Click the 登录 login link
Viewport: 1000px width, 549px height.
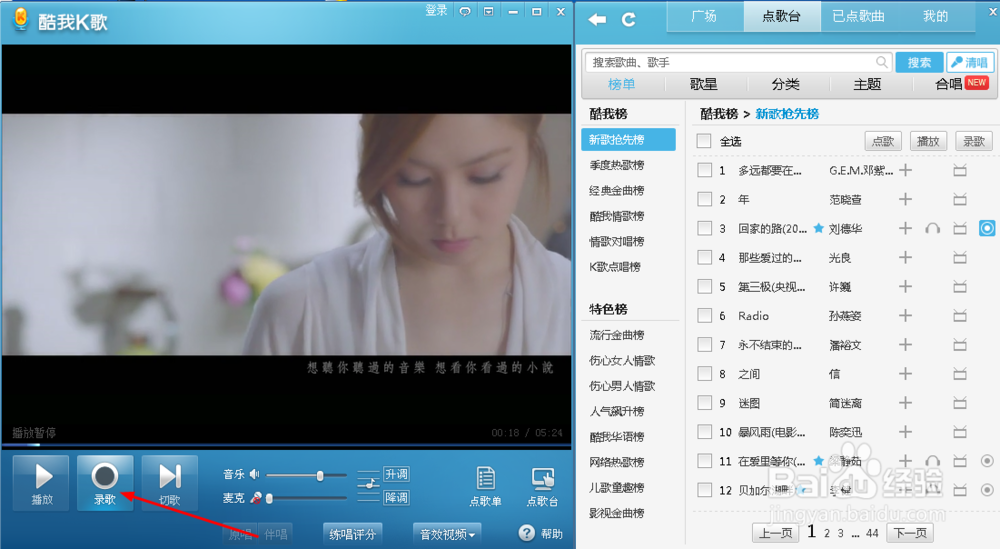(x=436, y=11)
